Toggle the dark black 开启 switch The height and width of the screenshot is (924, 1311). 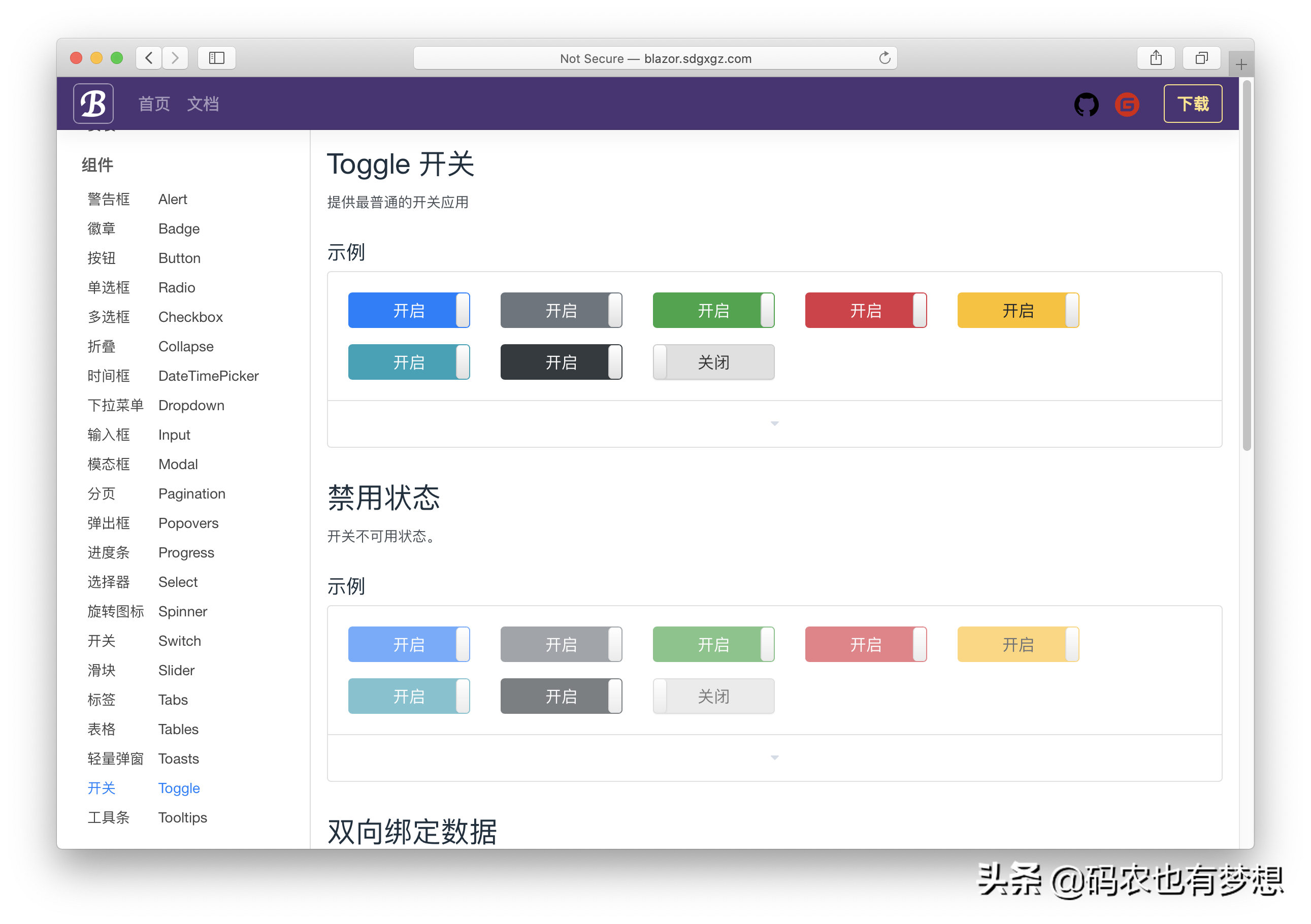tap(561, 362)
